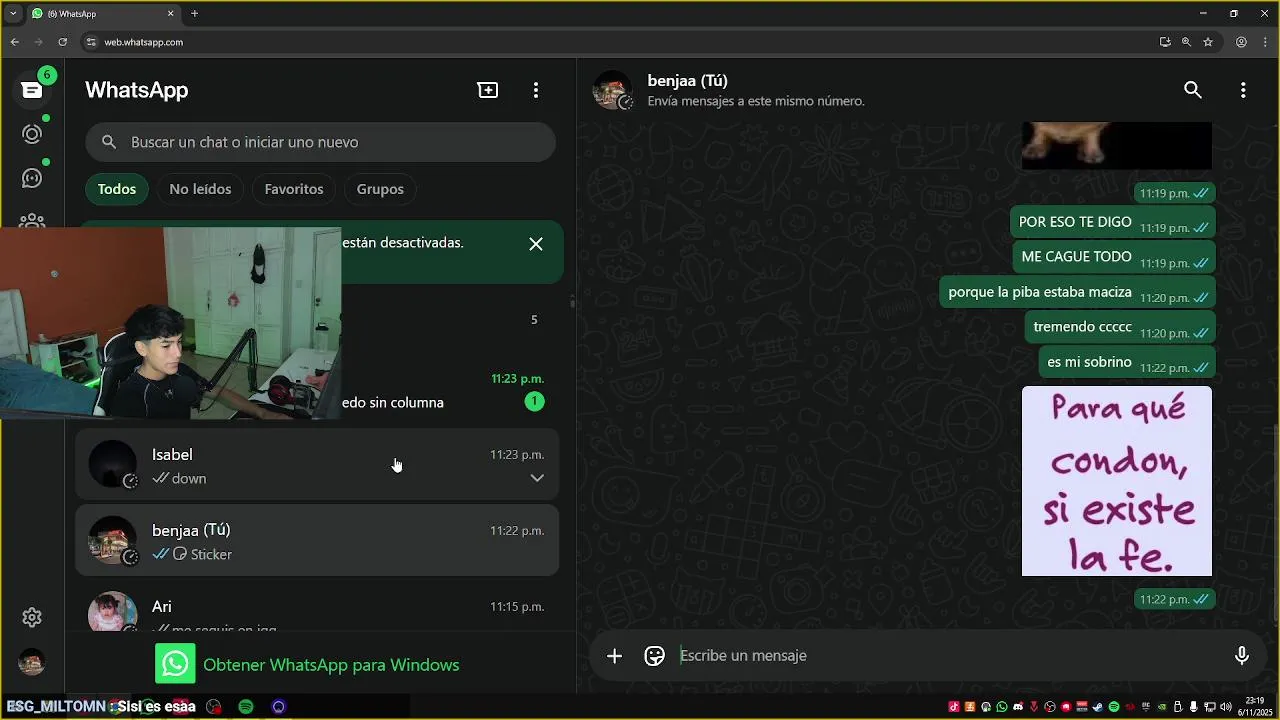
Task: Open contact info via benjaa (Tú) header name
Action: point(687,81)
